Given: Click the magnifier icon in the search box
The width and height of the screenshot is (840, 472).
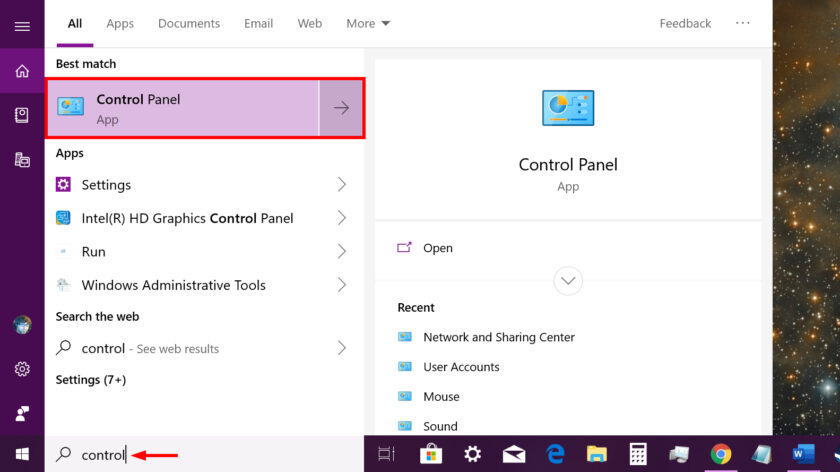Looking at the screenshot, I should 64,454.
